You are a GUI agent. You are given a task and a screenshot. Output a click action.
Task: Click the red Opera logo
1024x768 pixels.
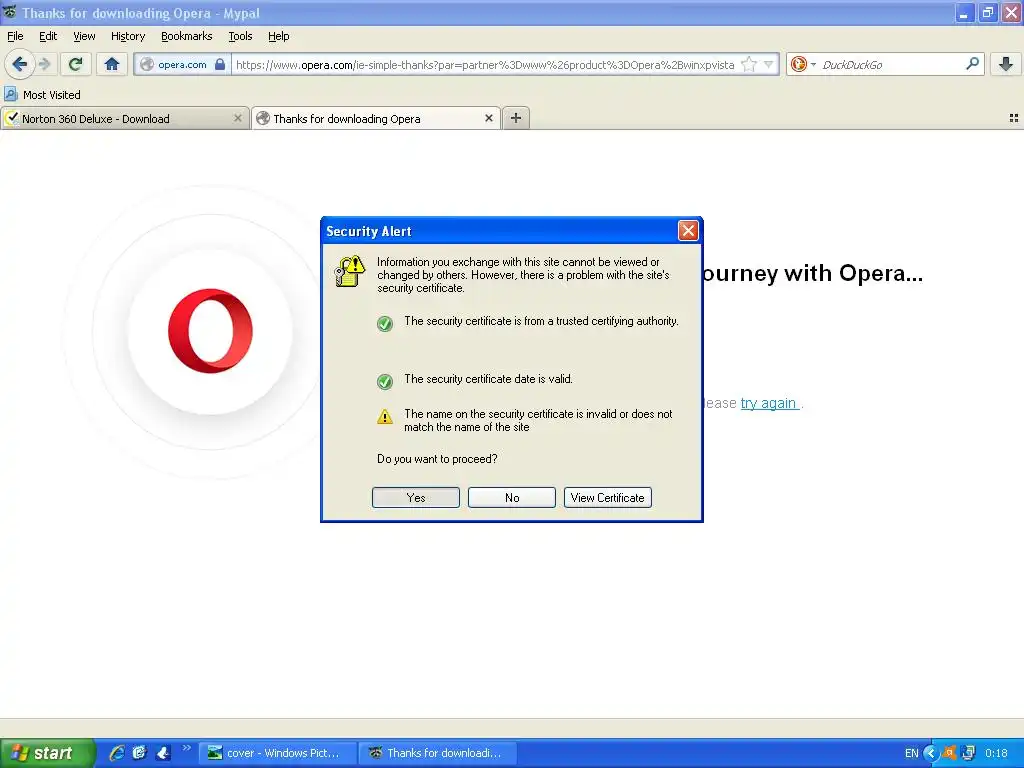(210, 330)
